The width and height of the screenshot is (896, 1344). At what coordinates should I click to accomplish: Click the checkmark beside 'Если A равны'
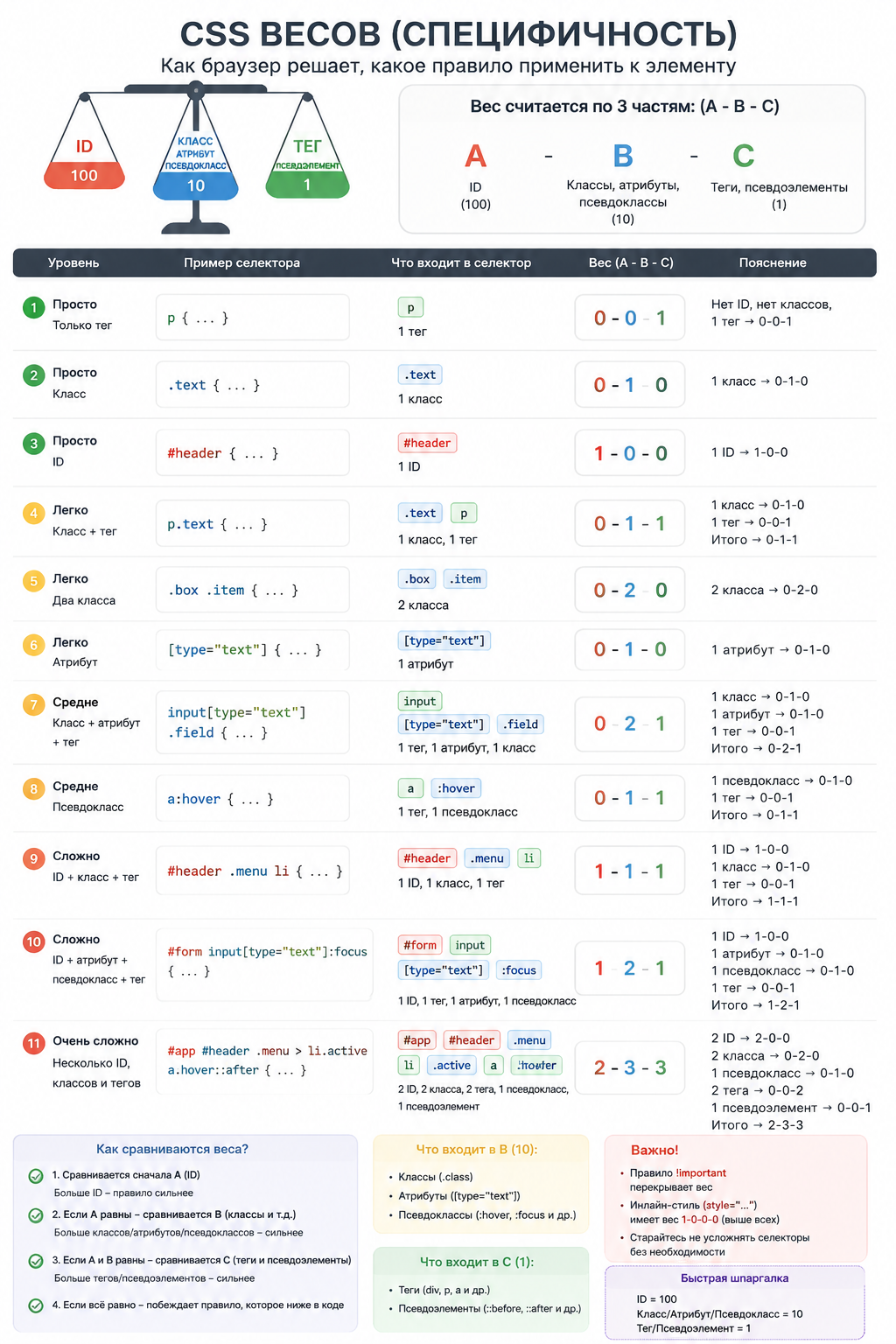pyautogui.click(x=36, y=1215)
